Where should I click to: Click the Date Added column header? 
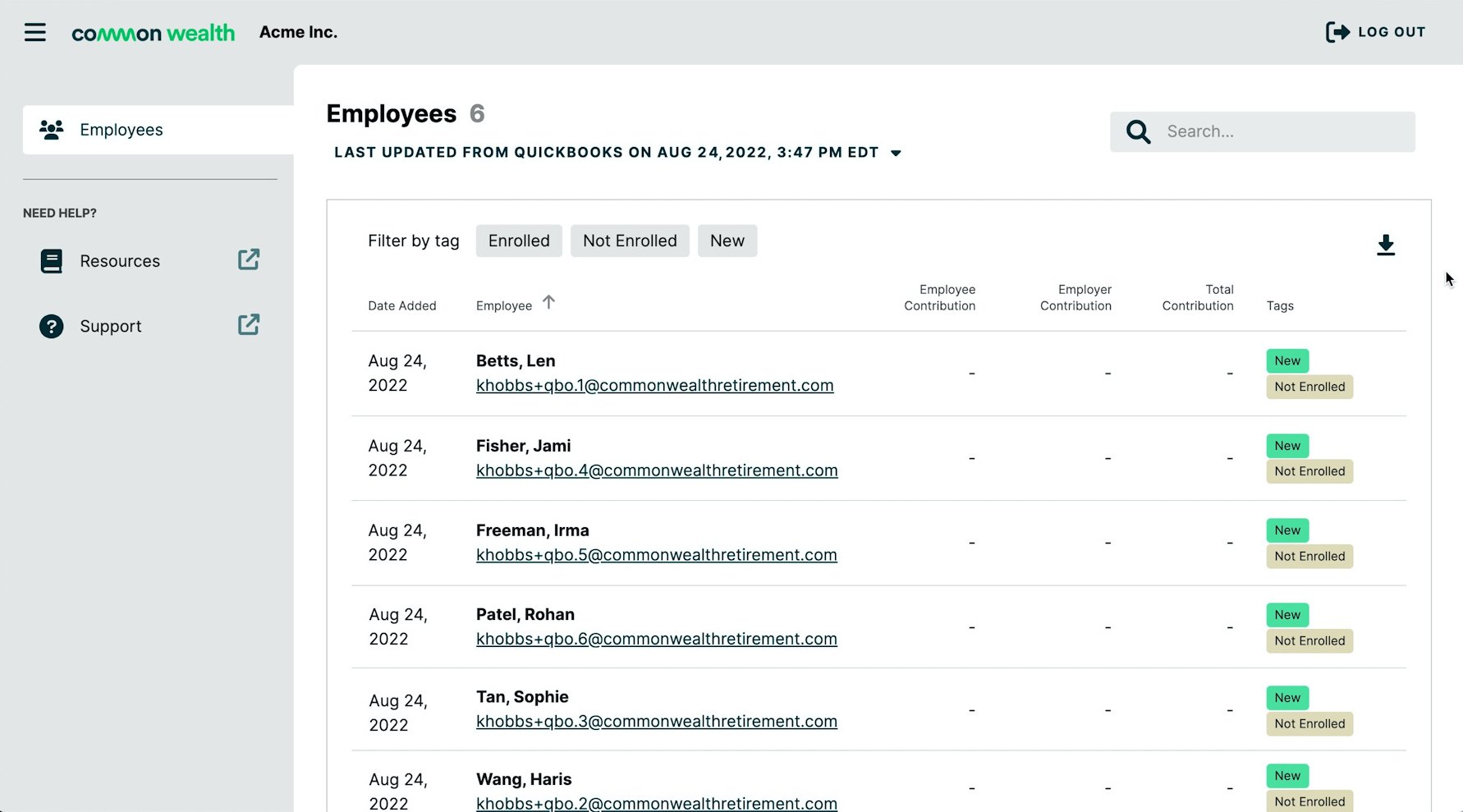click(402, 305)
